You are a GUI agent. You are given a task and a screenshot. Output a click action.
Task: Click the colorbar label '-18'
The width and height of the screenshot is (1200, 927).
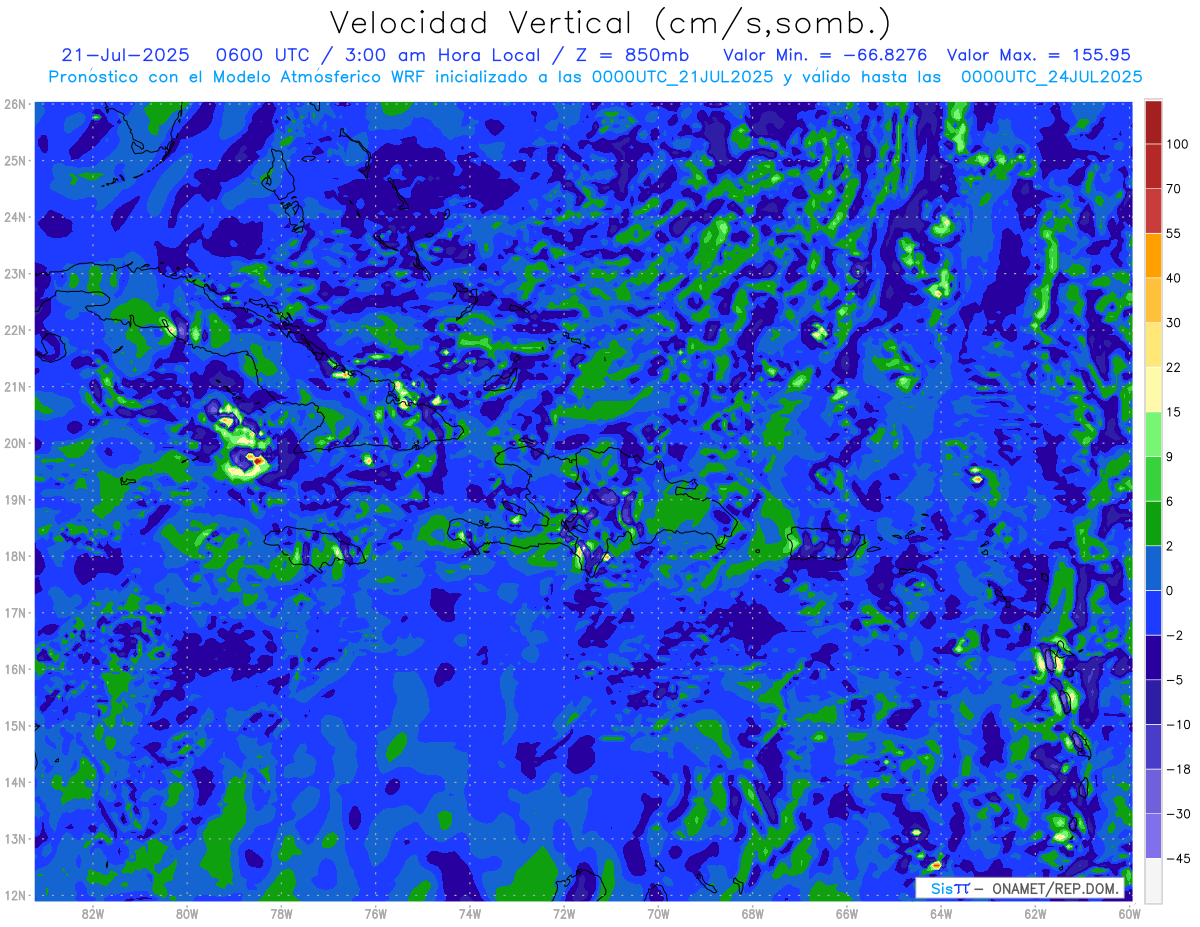1177,769
